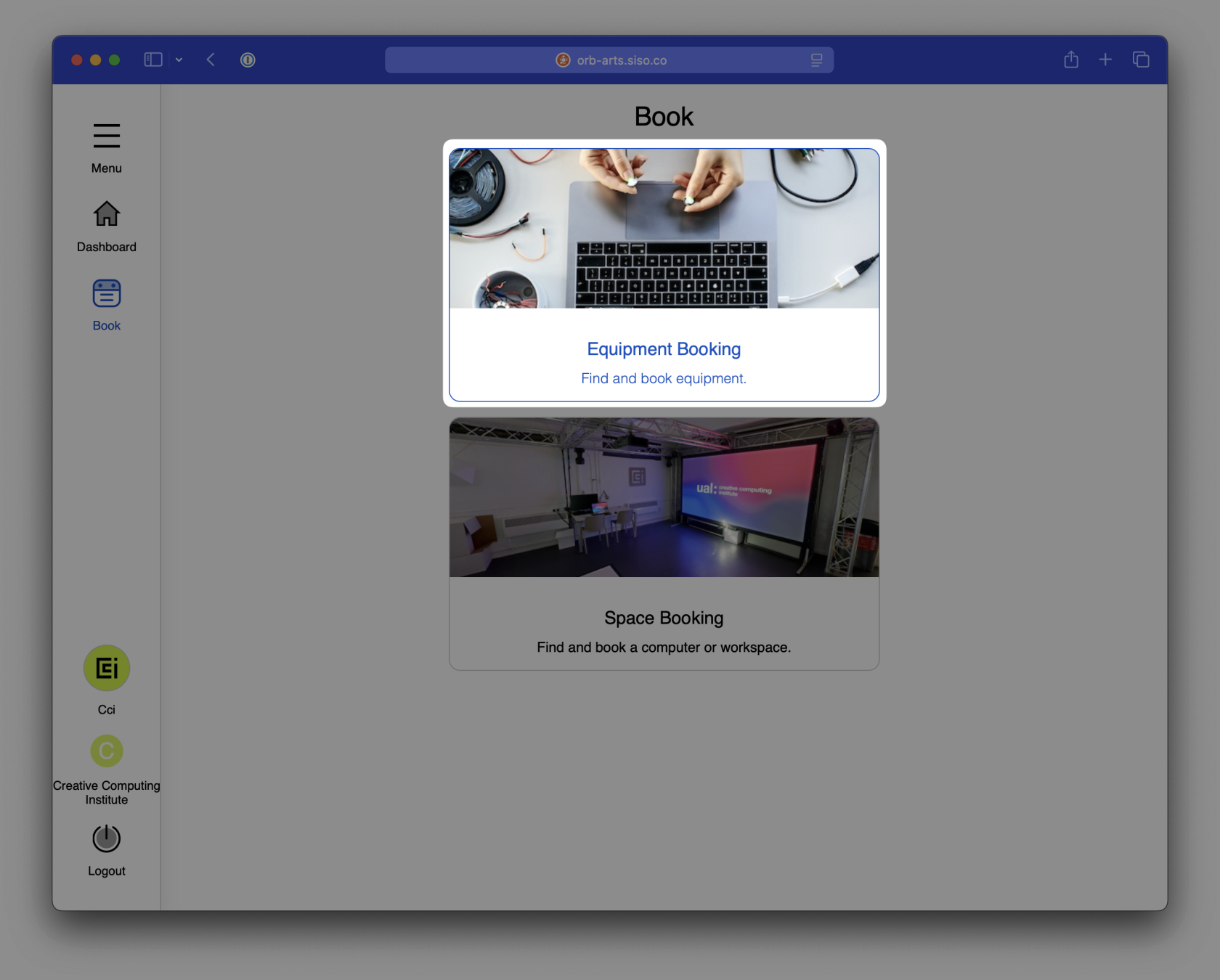Click the laptop photo on Equipment Booking card

(664, 229)
